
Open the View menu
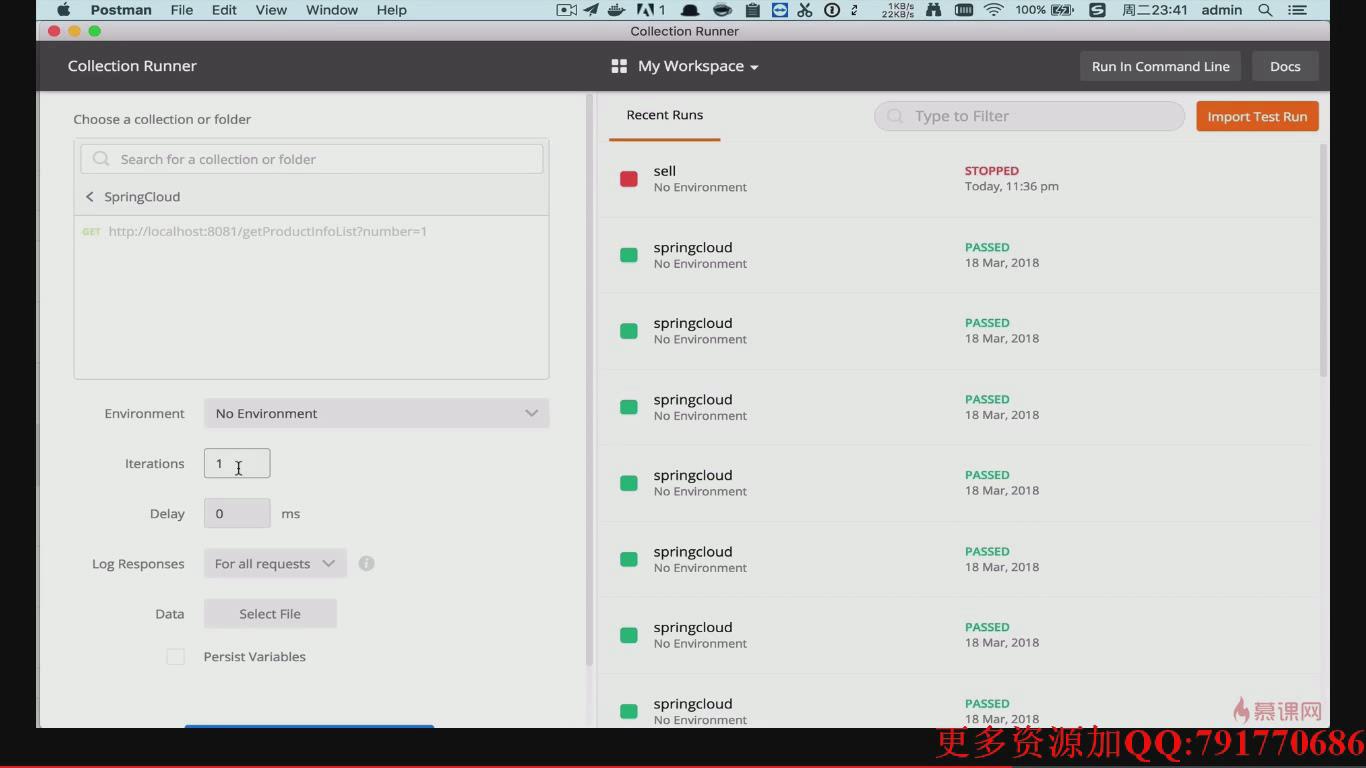(271, 10)
